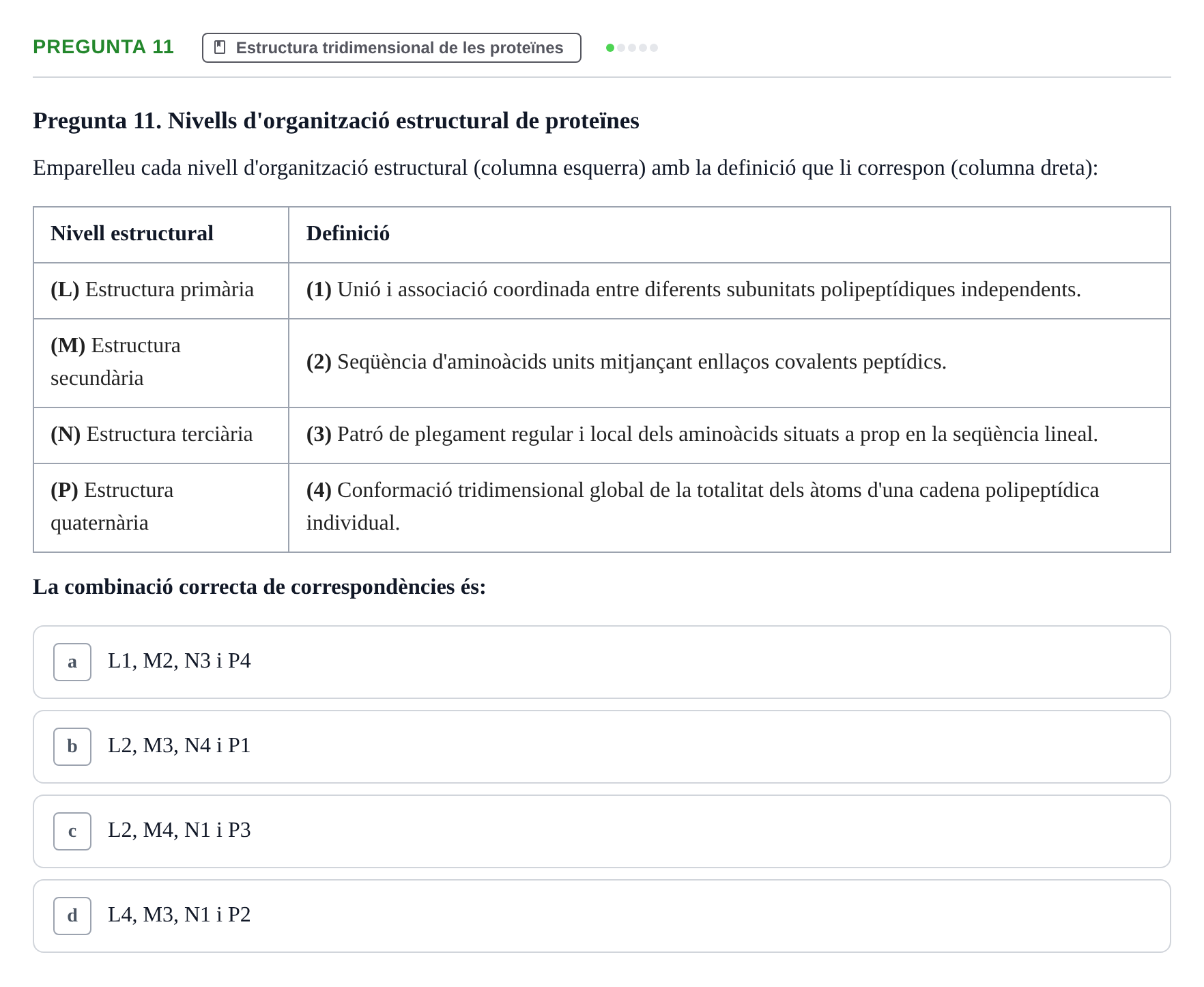
Task: Select answer letter box 'b'
Action: [x=72, y=747]
